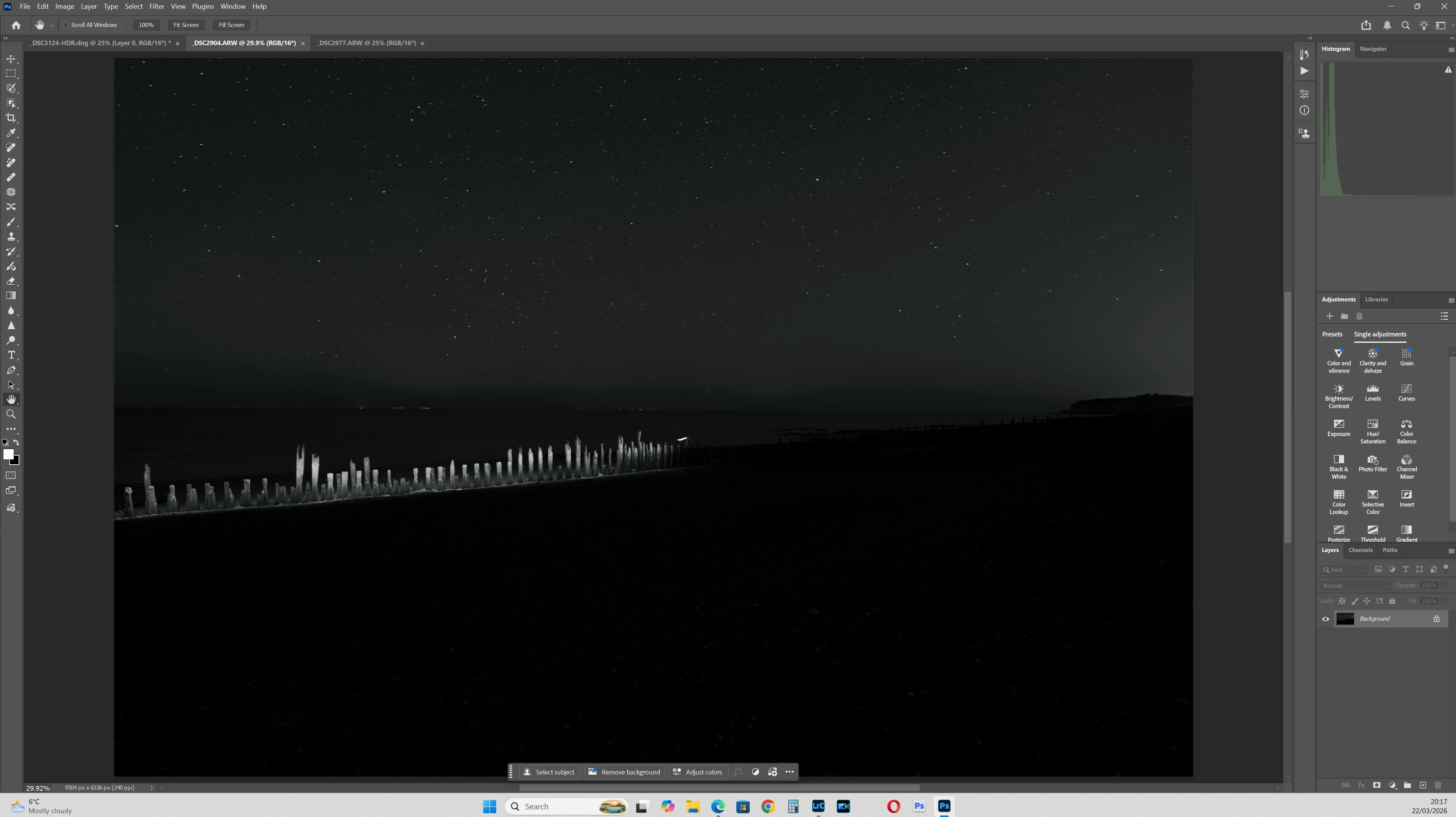Add a Levels adjustment
The width and height of the screenshot is (1456, 817).
pyautogui.click(x=1372, y=392)
